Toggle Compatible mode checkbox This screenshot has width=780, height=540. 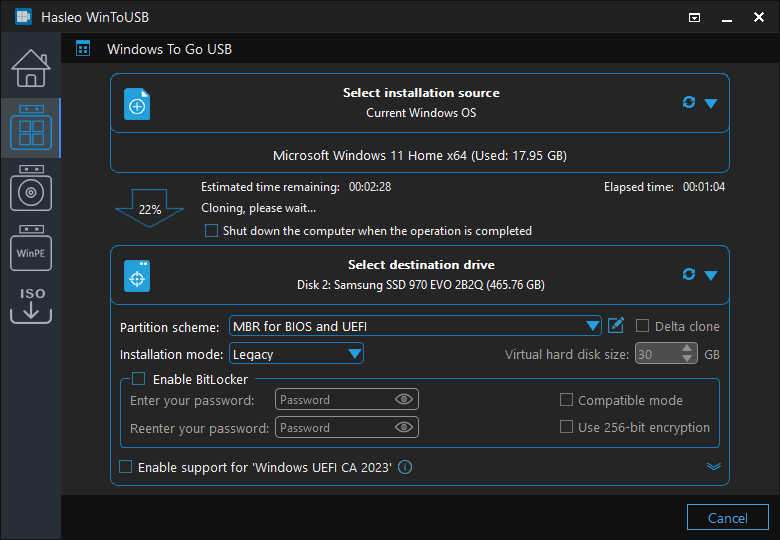[566, 400]
